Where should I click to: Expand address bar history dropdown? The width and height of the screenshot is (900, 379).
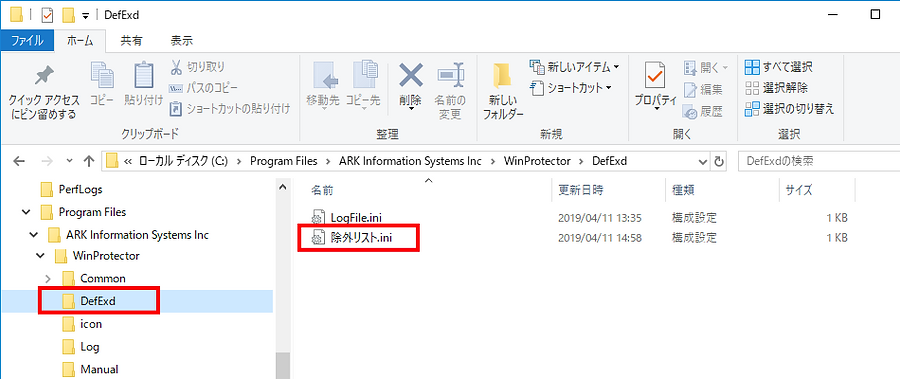click(x=704, y=162)
